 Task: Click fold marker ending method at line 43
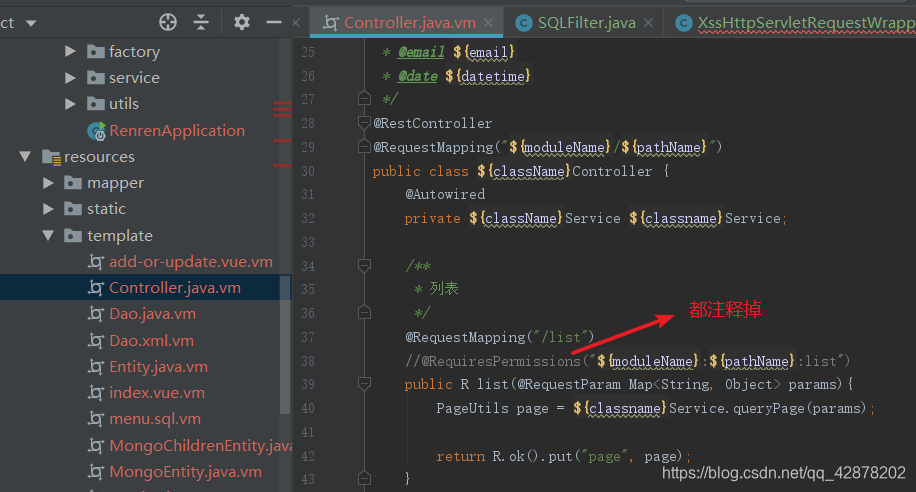click(365, 479)
